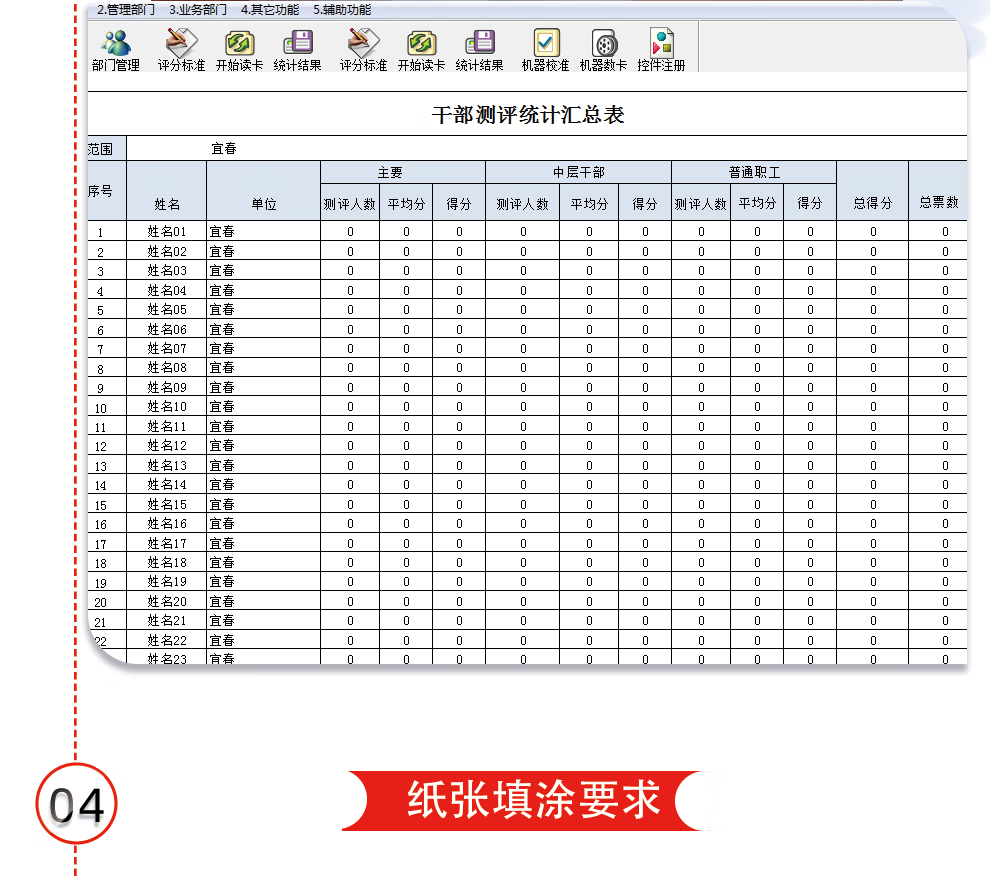Open the 控件注册 toolbar icon
The image size is (990, 877).
pyautogui.click(x=662, y=45)
